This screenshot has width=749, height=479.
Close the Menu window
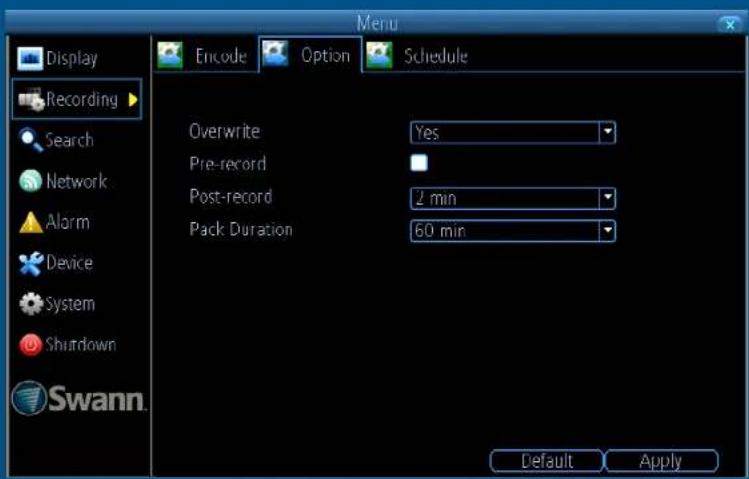729,24
